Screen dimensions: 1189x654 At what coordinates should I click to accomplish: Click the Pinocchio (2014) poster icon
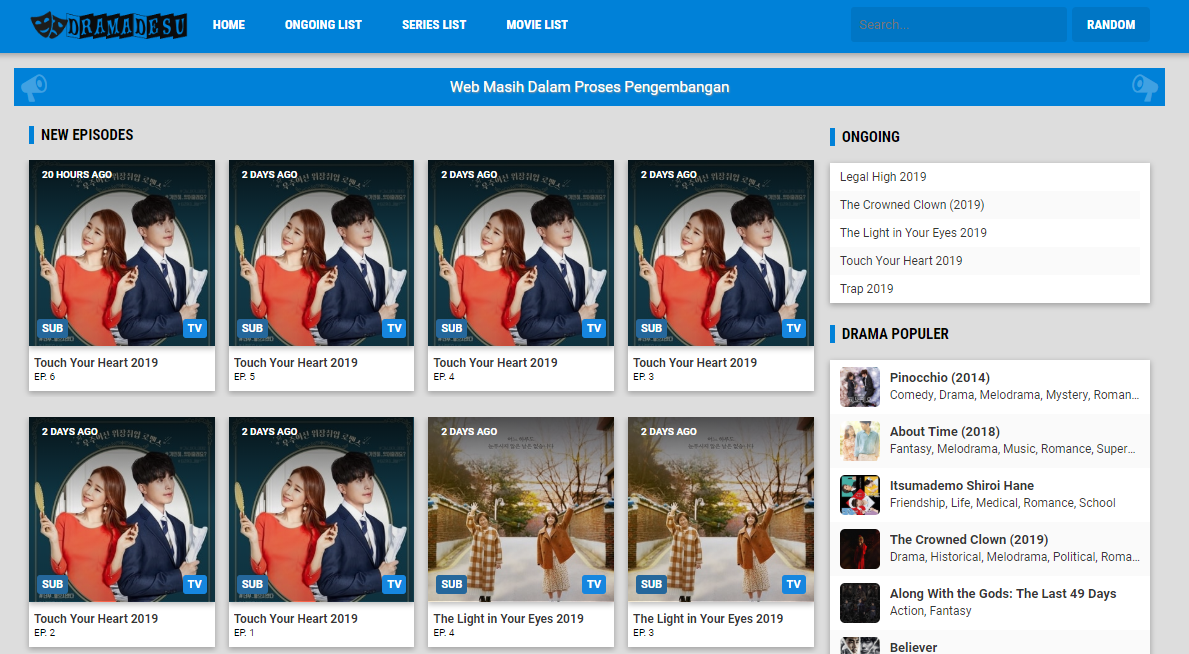point(859,387)
